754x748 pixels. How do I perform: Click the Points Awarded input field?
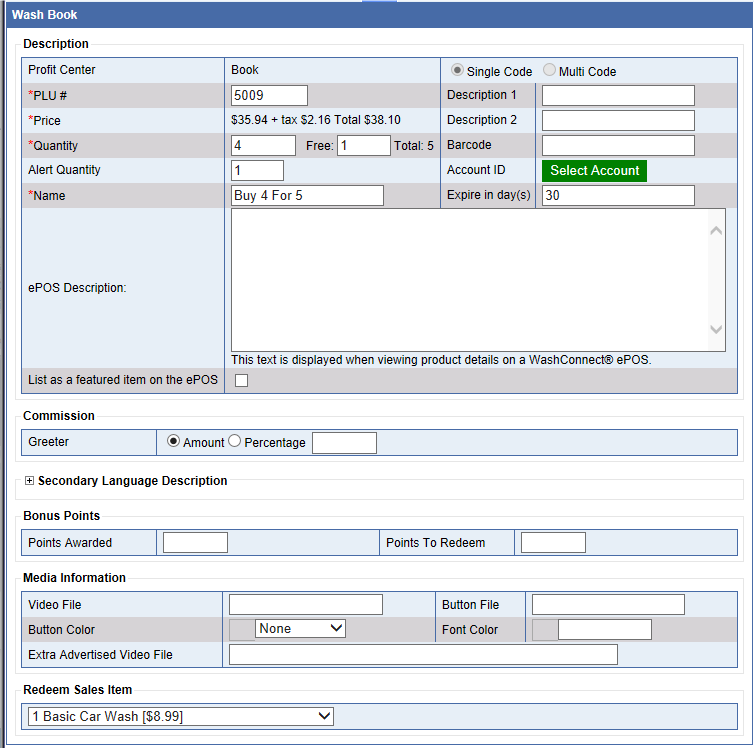click(195, 543)
